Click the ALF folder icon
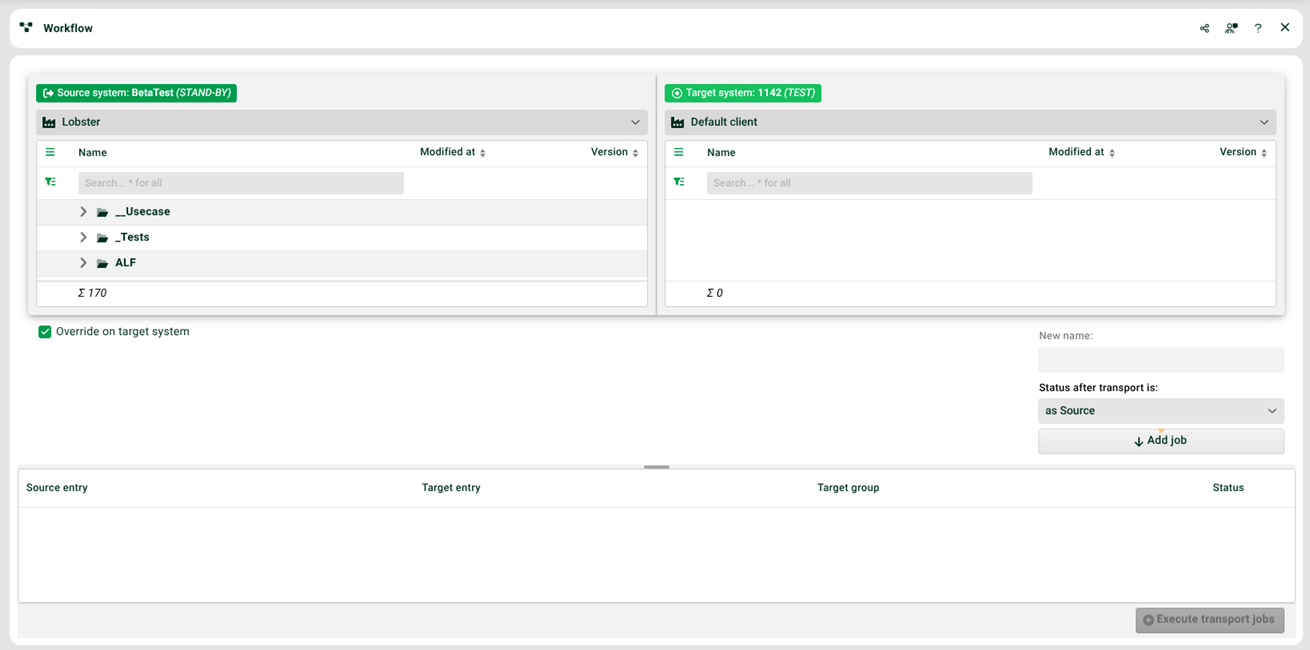This screenshot has width=1310, height=650. (102, 263)
